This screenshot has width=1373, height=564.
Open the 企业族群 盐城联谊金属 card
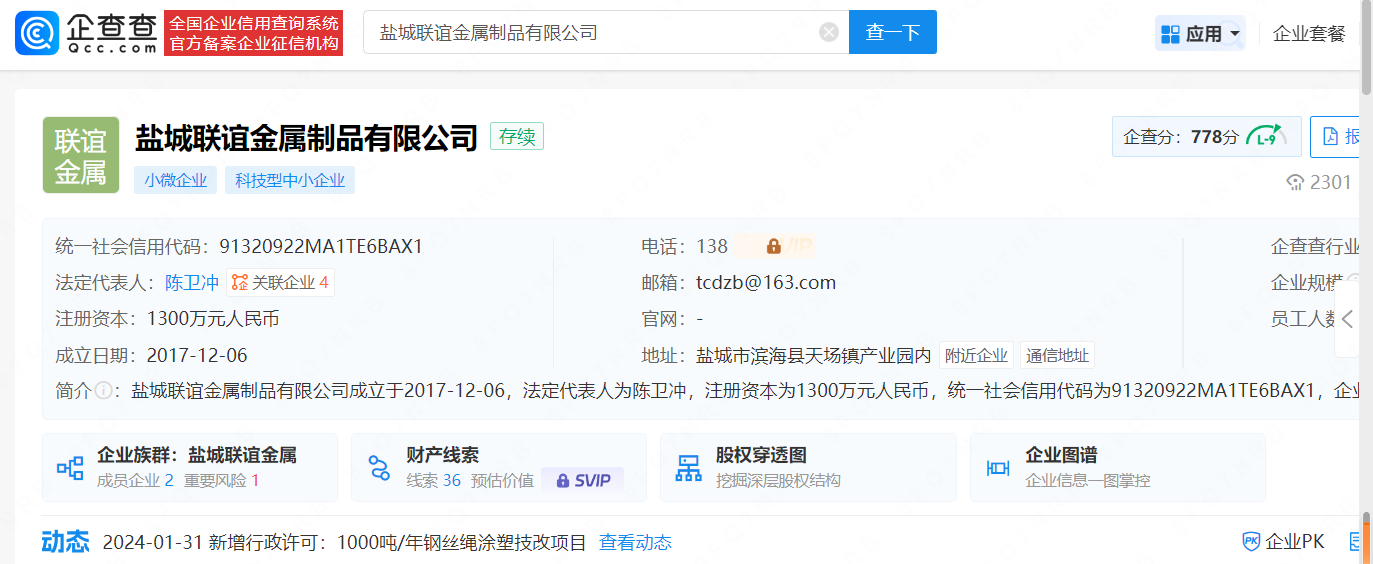coord(190,467)
